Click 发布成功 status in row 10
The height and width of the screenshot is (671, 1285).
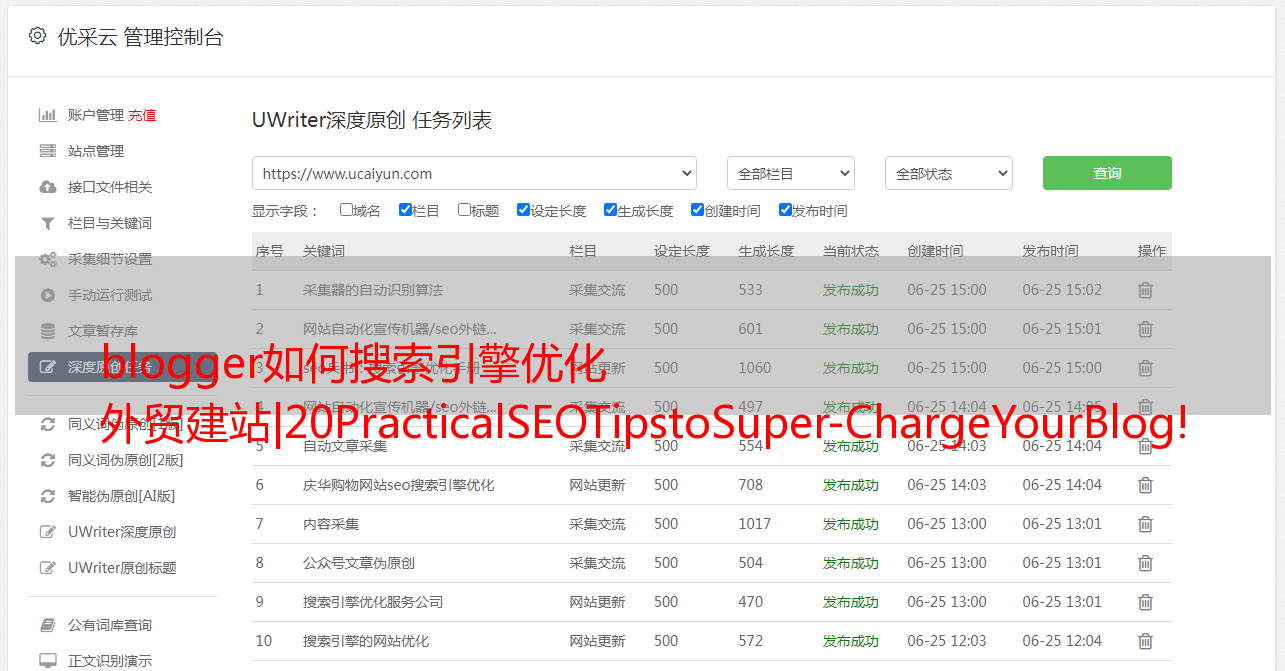click(x=851, y=641)
